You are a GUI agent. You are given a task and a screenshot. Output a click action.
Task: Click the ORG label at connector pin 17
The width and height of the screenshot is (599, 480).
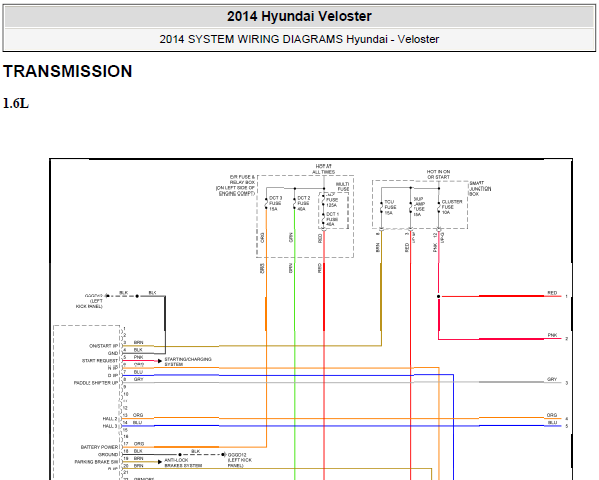139,444
